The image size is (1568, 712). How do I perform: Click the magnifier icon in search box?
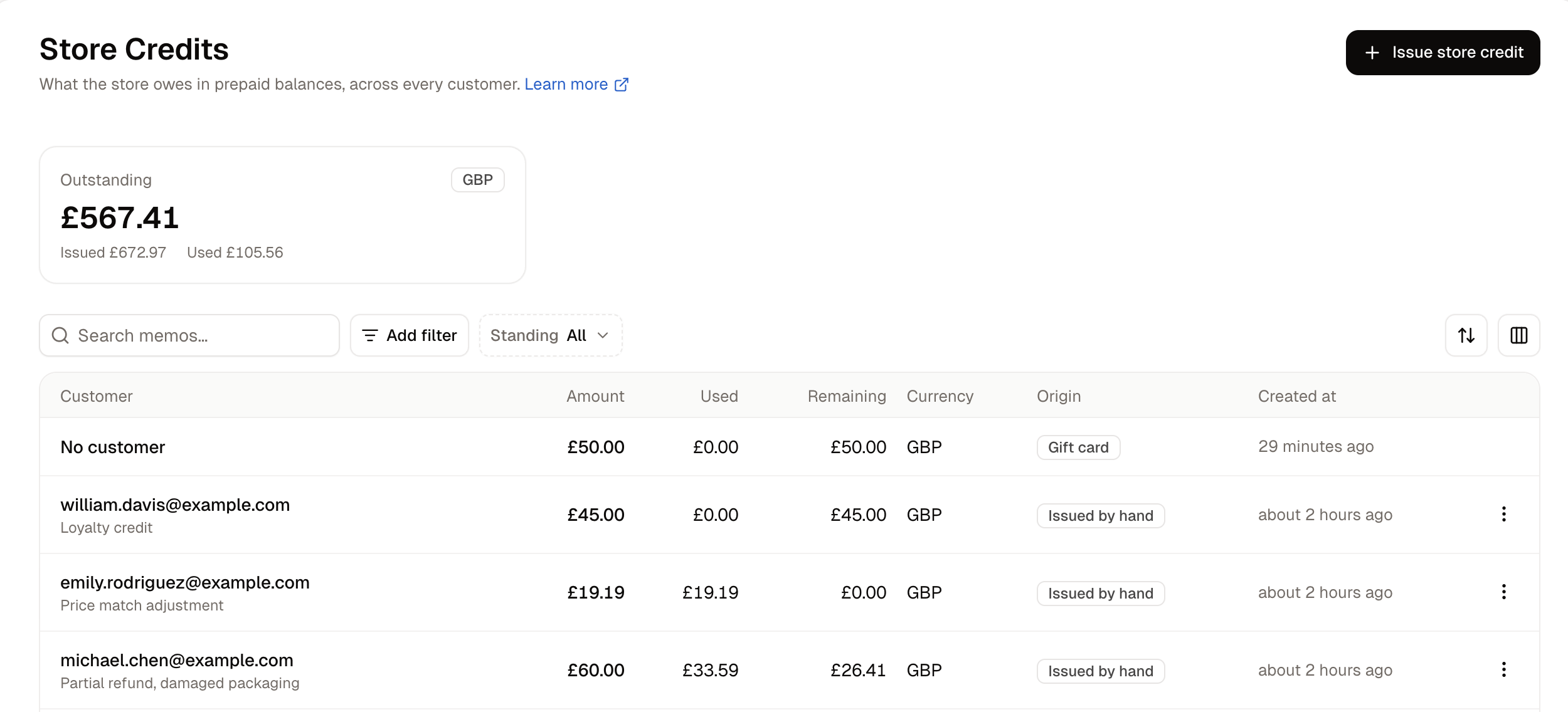[x=60, y=335]
